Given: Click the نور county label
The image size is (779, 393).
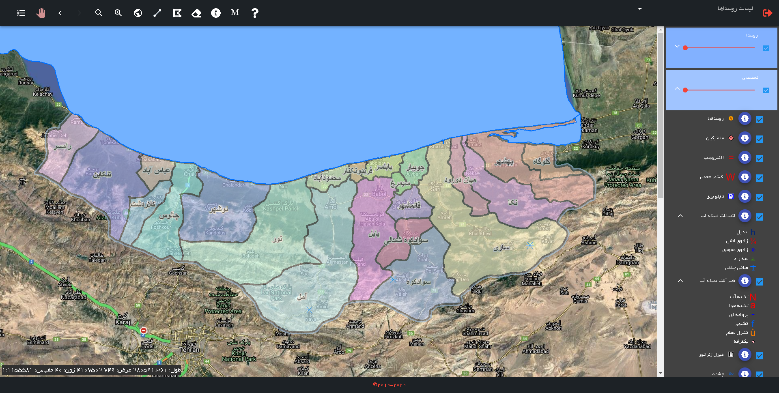Looking at the screenshot, I should click(x=277, y=239).
